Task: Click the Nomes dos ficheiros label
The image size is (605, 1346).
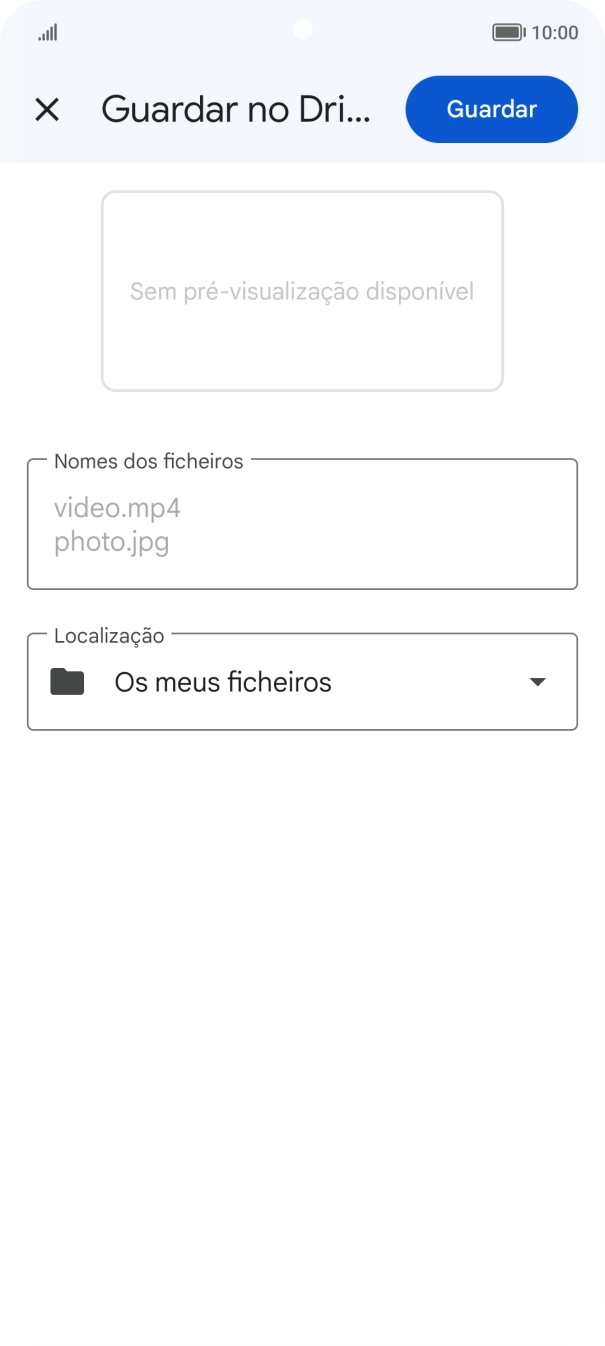Action: tap(148, 461)
